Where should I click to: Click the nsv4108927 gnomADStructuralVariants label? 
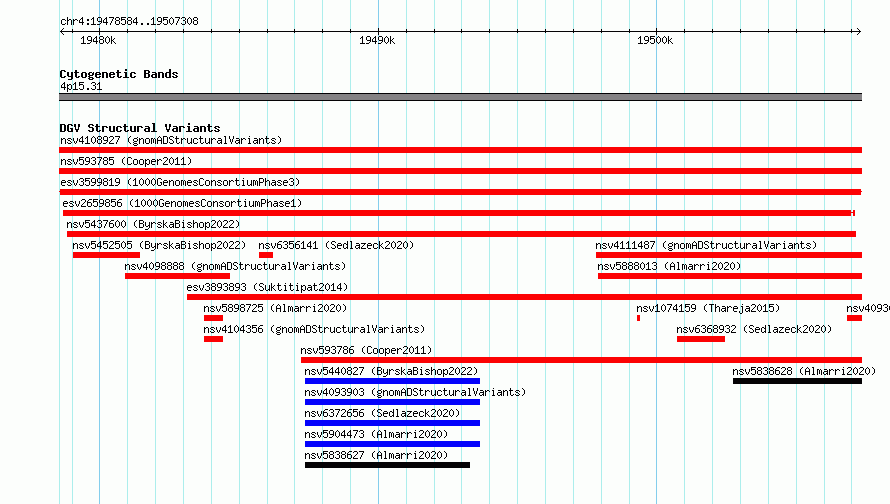point(171,140)
